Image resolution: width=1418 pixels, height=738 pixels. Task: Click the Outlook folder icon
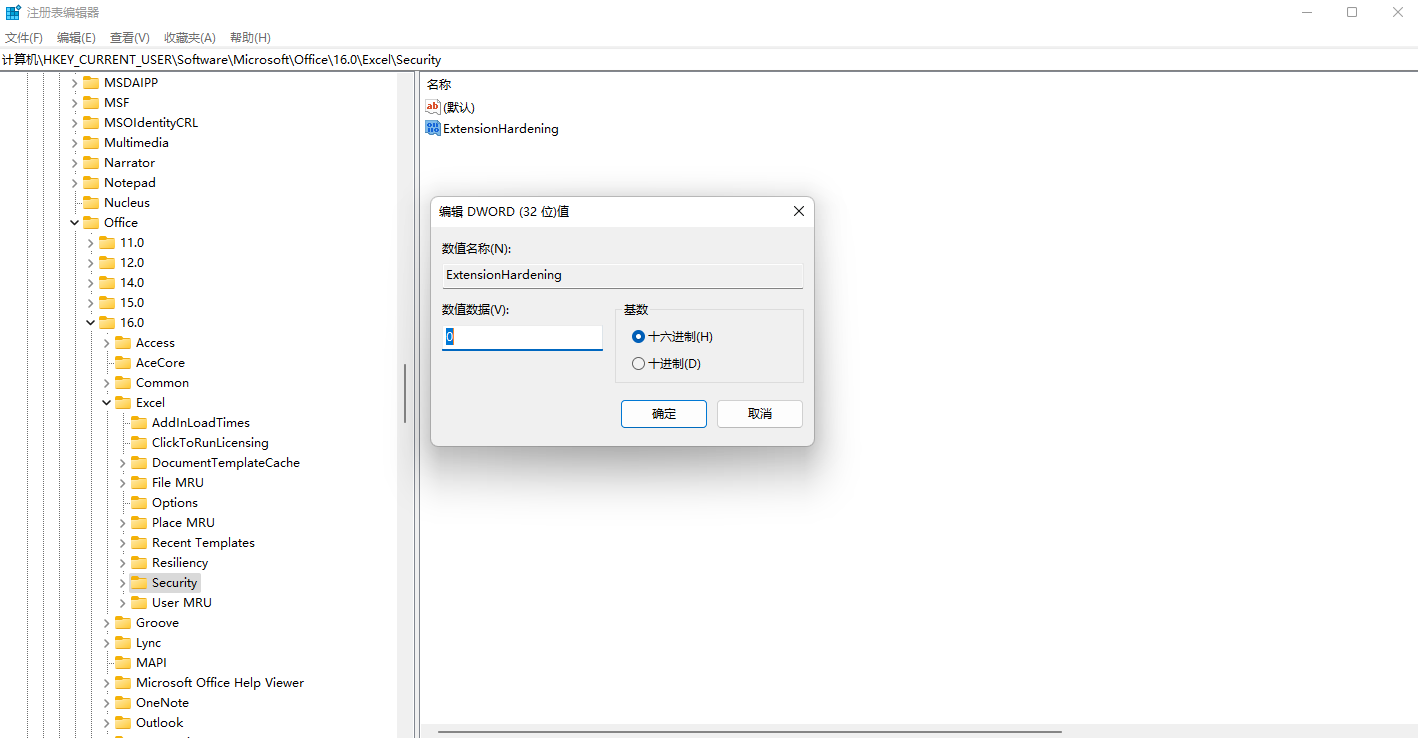[123, 722]
